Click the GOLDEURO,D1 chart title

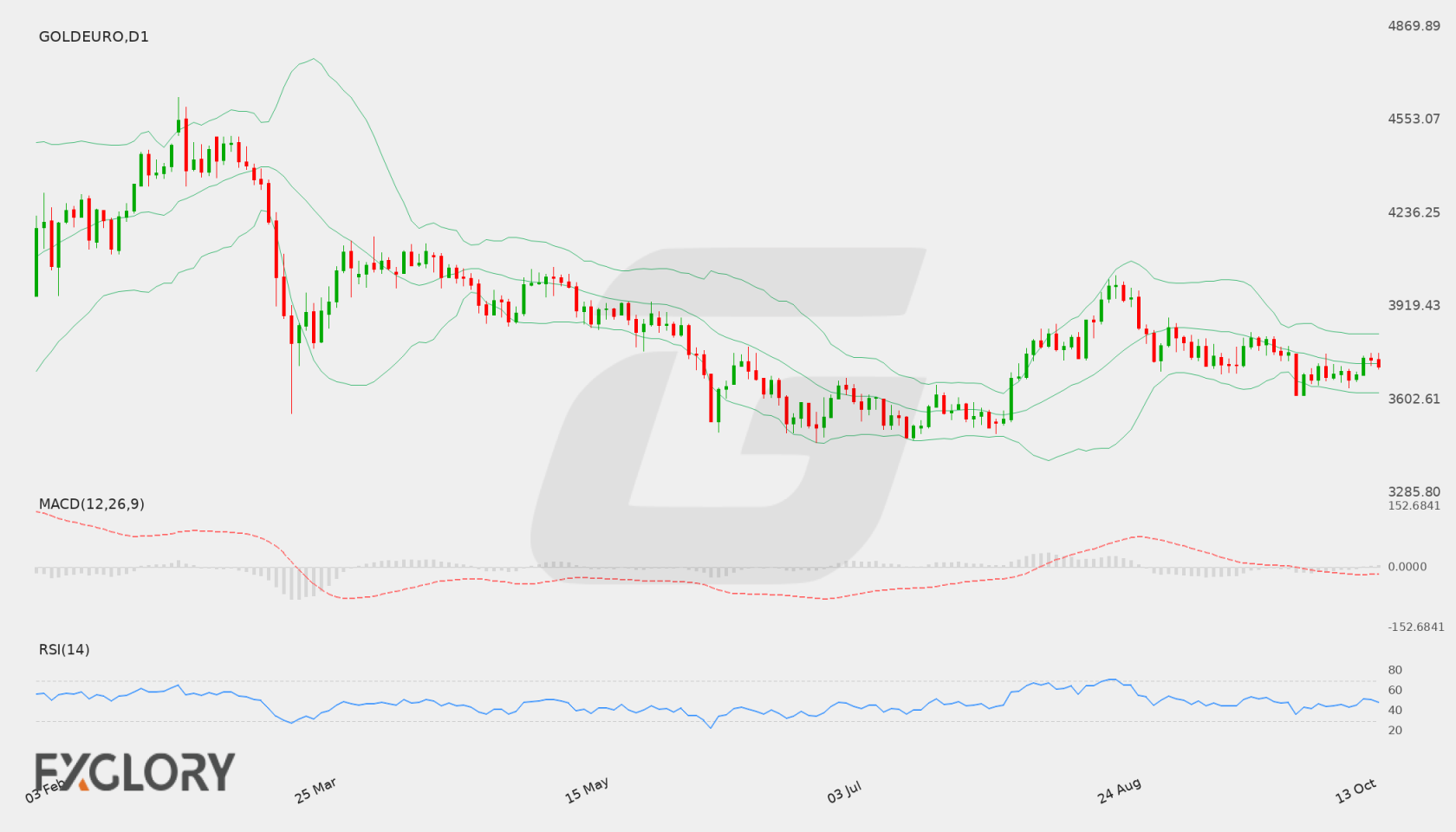pyautogui.click(x=94, y=37)
